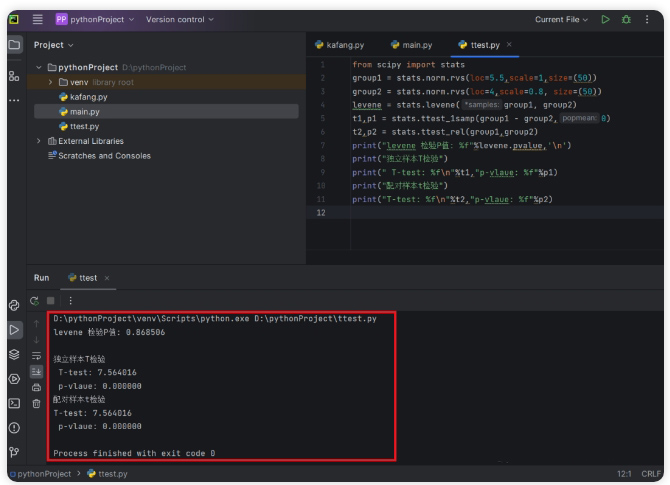Image resolution: width=670 pixels, height=485 pixels.
Task: Switch to the main.py editor tab
Action: coord(411,45)
